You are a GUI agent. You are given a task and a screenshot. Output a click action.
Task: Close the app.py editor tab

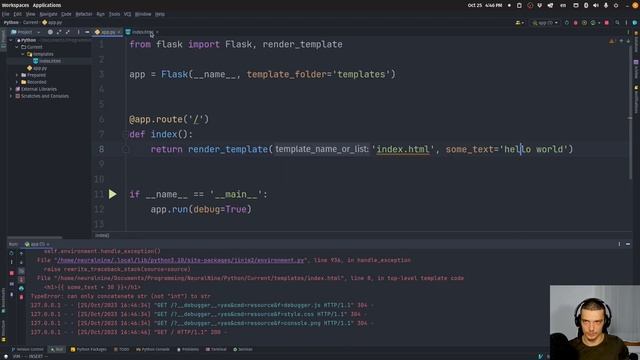[x=119, y=32]
